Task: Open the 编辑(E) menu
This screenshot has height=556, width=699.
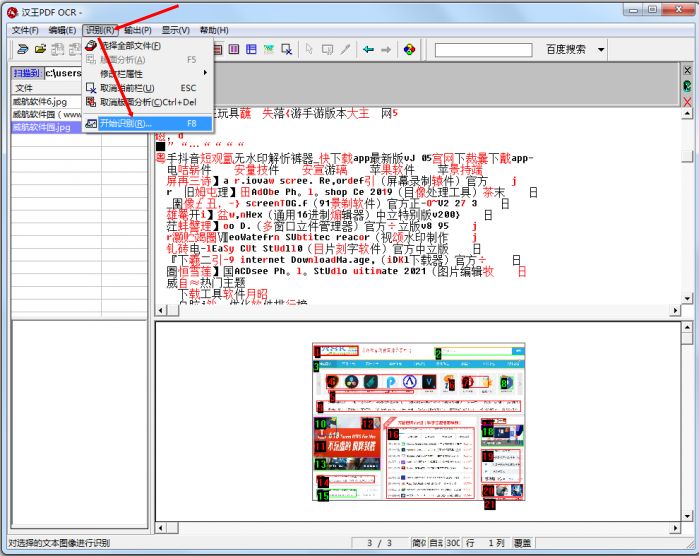Action: pos(62,30)
